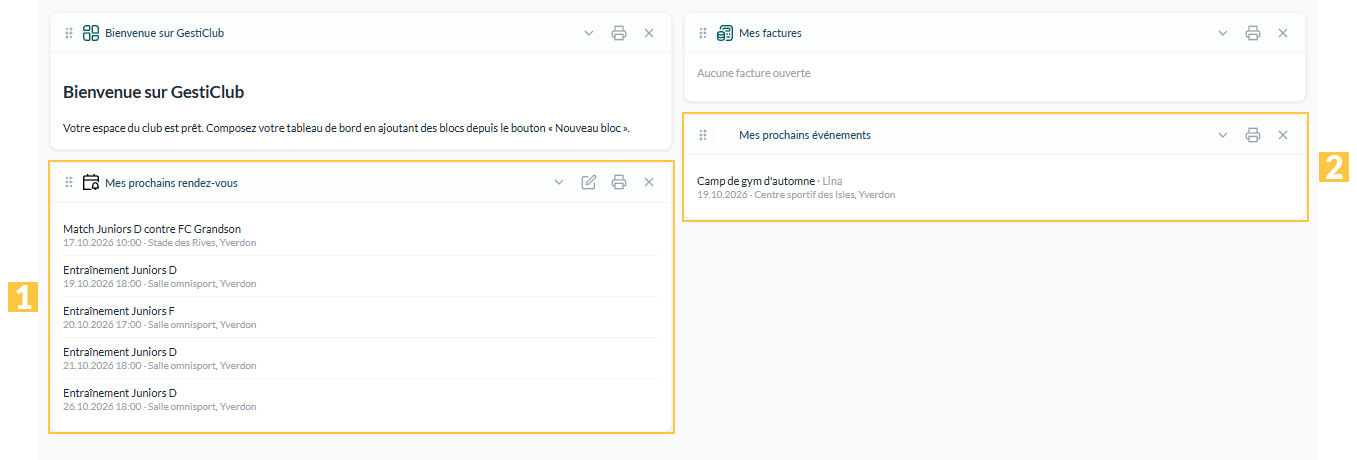This screenshot has height=460, width=1357.
Task: Close the Mes prochains événements block
Action: [x=1283, y=135]
